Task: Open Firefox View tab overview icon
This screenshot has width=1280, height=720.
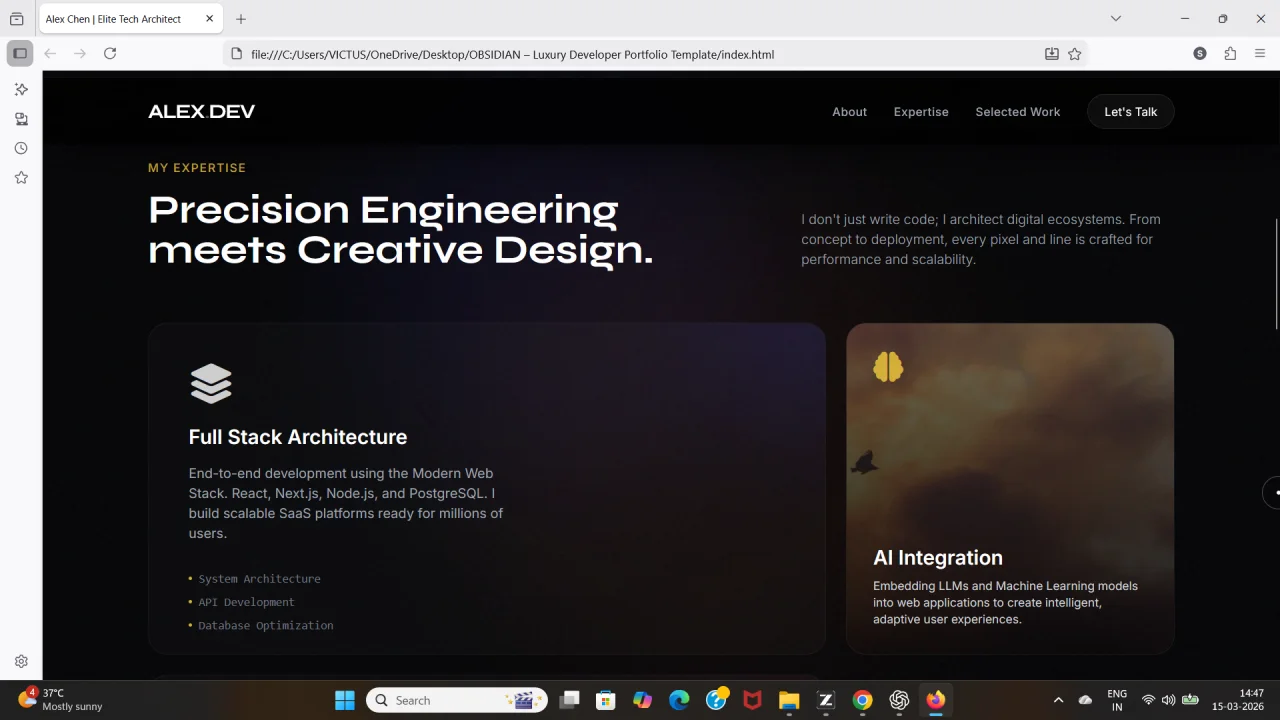Action: [16, 18]
